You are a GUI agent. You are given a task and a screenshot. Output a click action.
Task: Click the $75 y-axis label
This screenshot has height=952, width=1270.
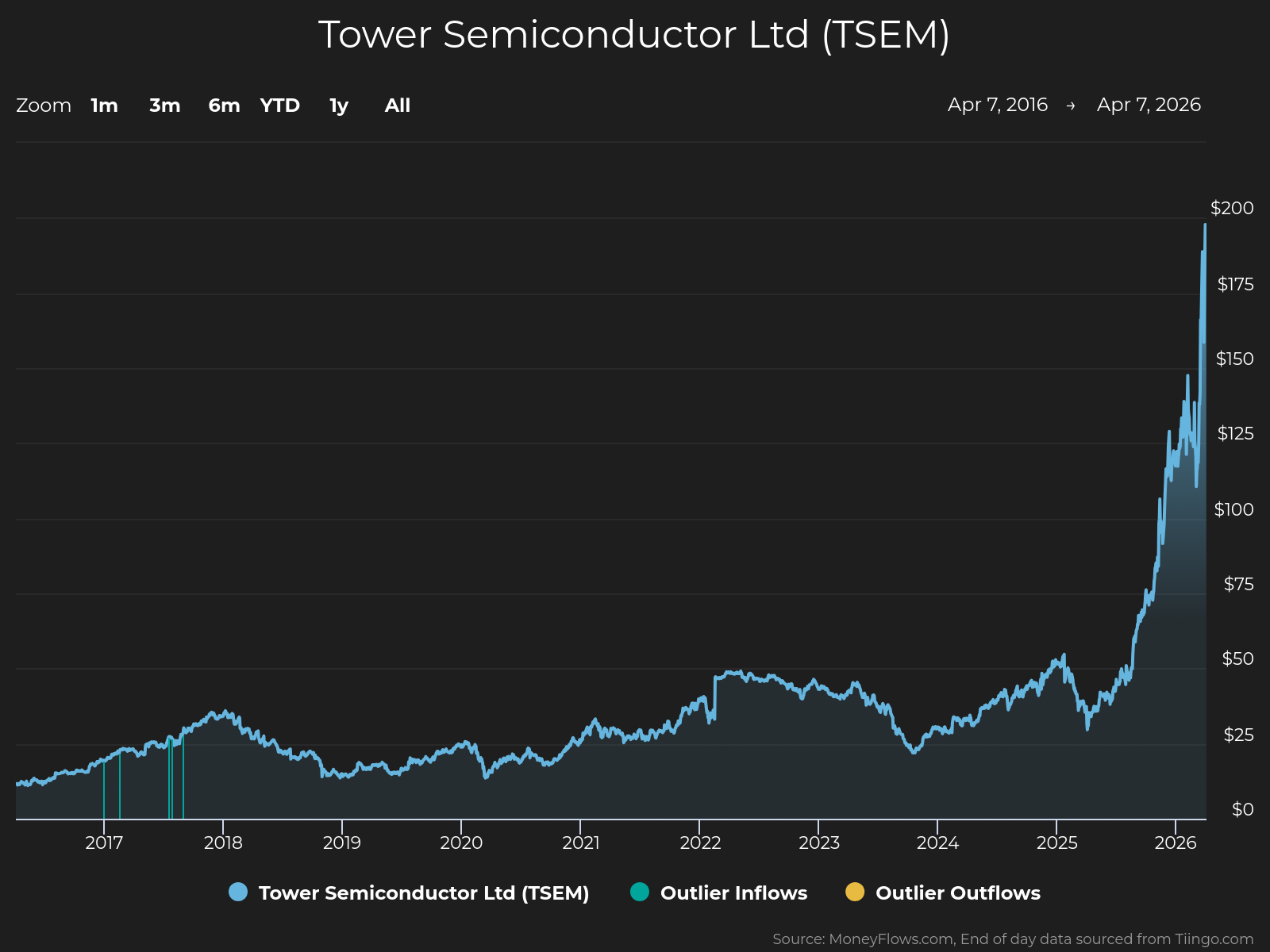pyautogui.click(x=1238, y=585)
